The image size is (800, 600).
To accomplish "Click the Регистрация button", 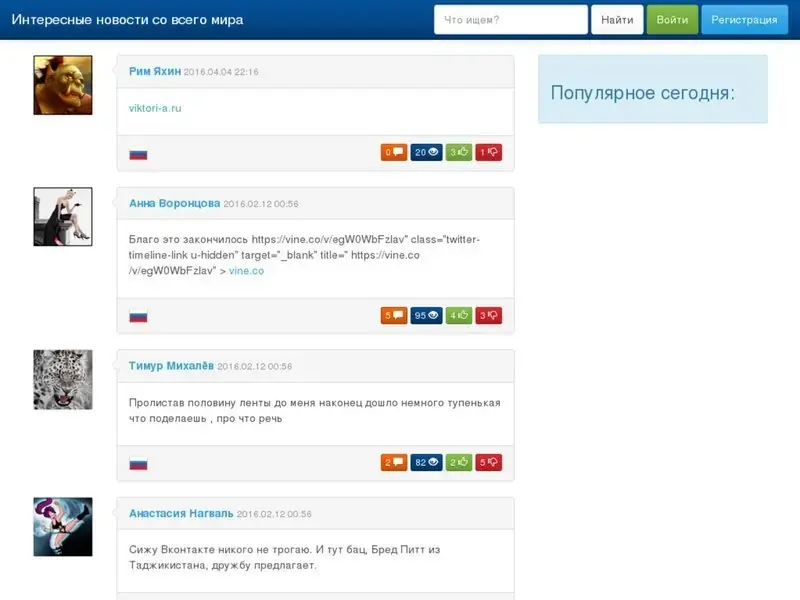I will (744, 20).
